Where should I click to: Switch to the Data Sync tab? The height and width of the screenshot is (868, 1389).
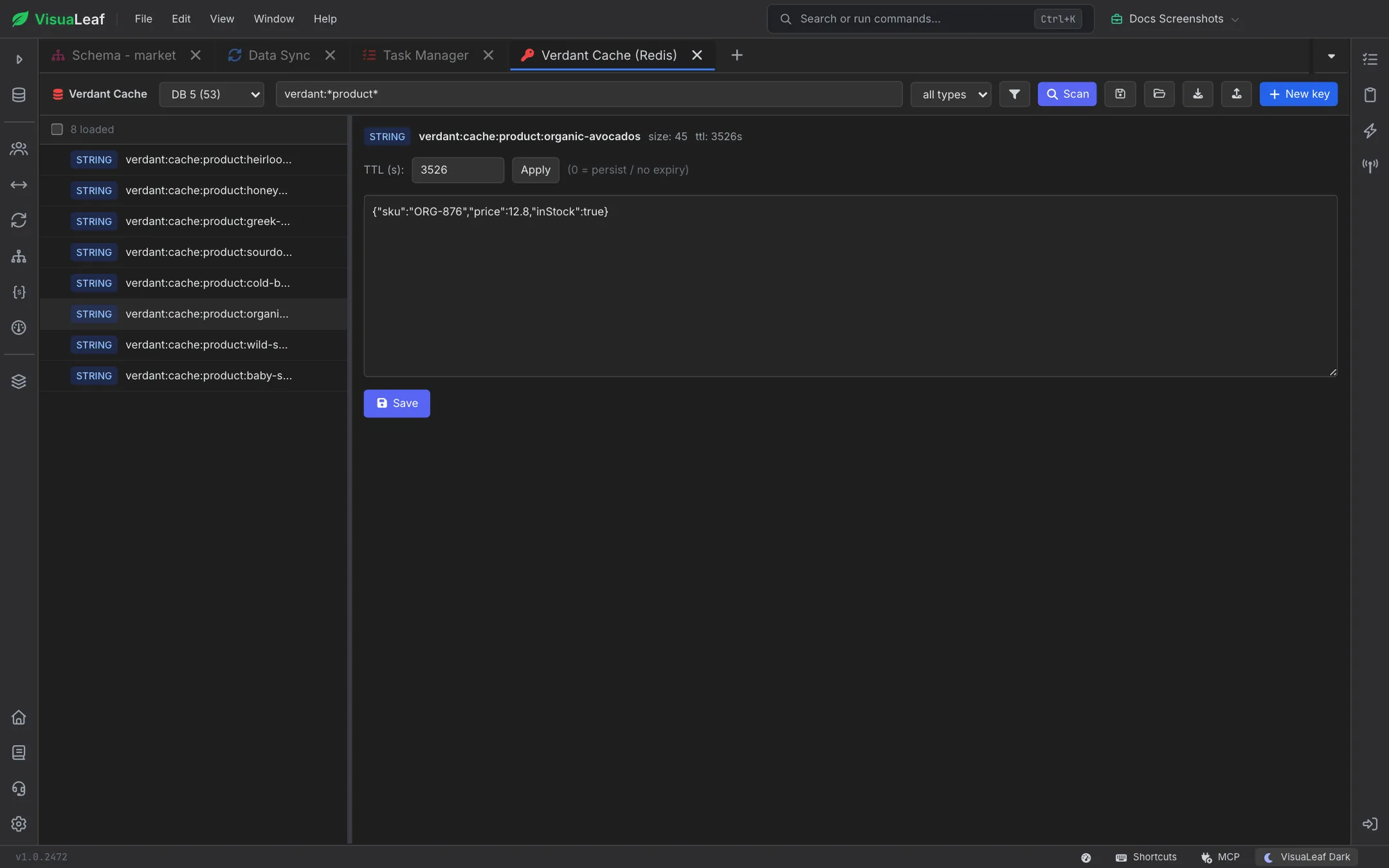(x=278, y=55)
